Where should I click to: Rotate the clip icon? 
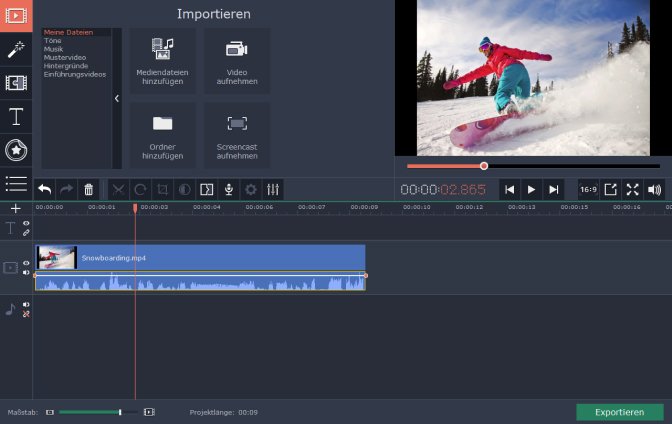pos(140,189)
